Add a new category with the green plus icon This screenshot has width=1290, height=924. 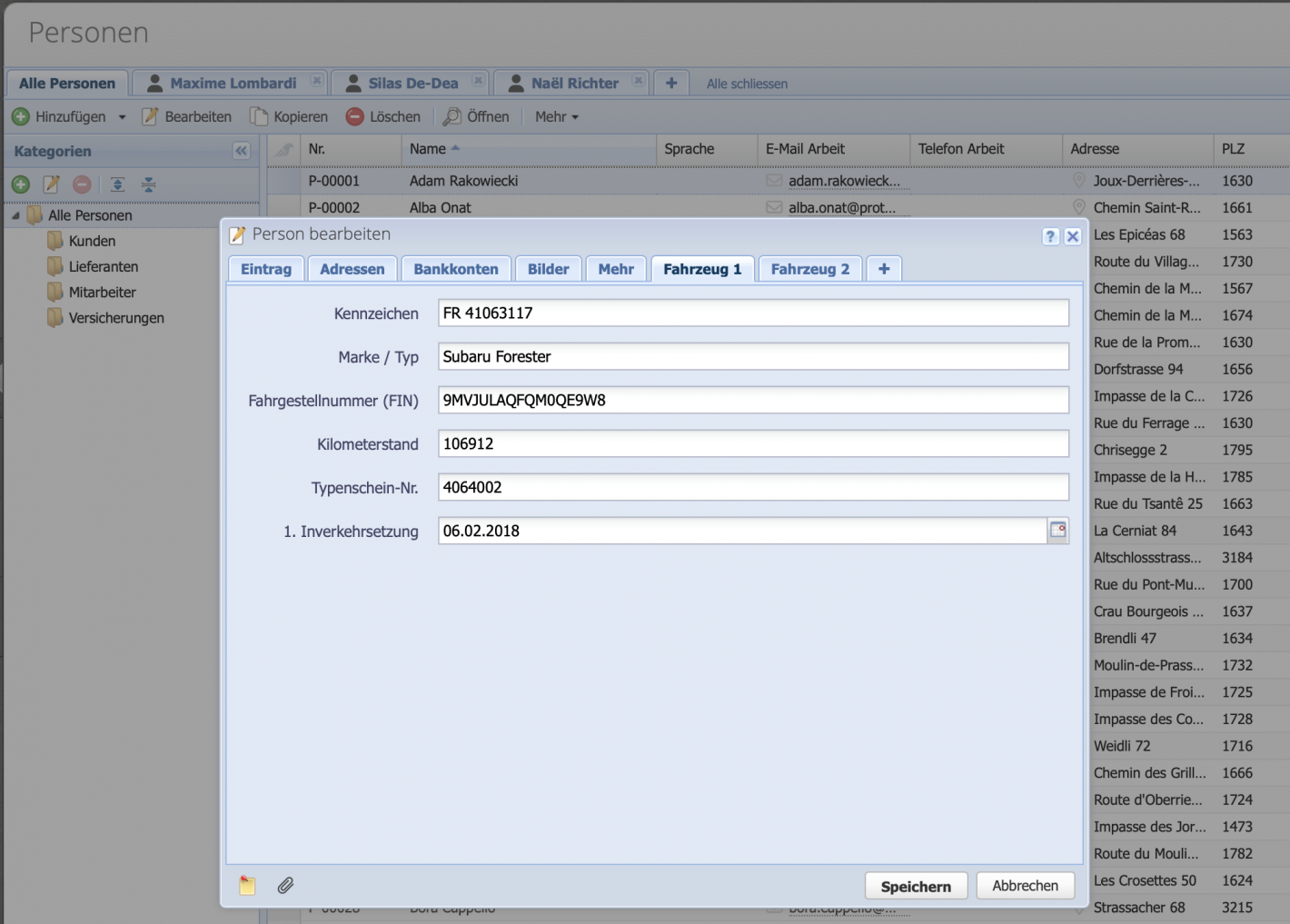[x=20, y=184]
